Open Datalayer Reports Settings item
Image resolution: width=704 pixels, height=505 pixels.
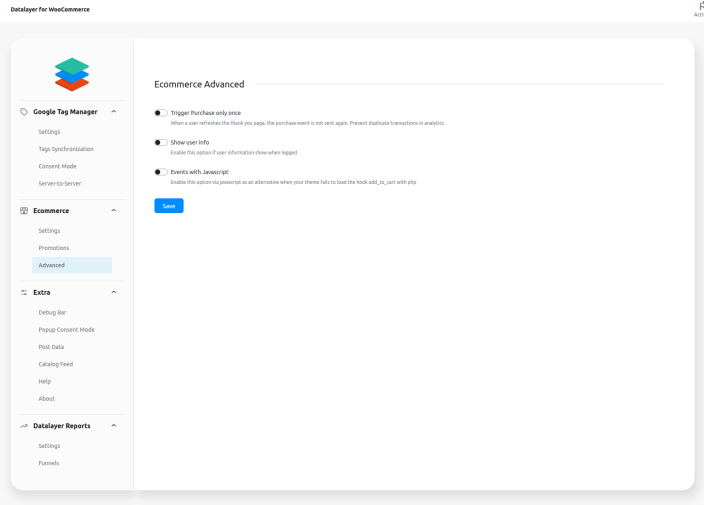pos(49,446)
